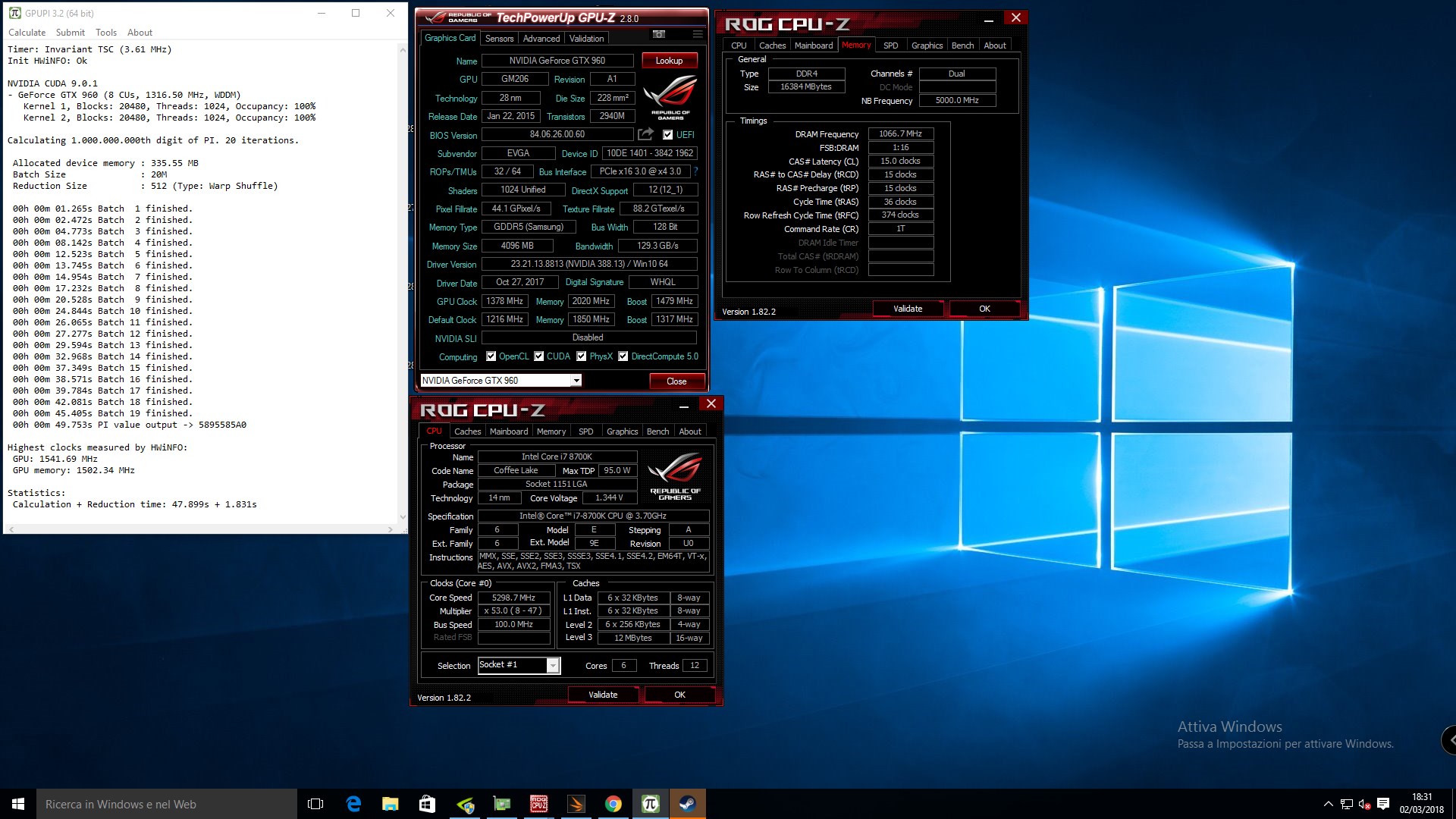Open Windows Start menu

pyautogui.click(x=18, y=804)
